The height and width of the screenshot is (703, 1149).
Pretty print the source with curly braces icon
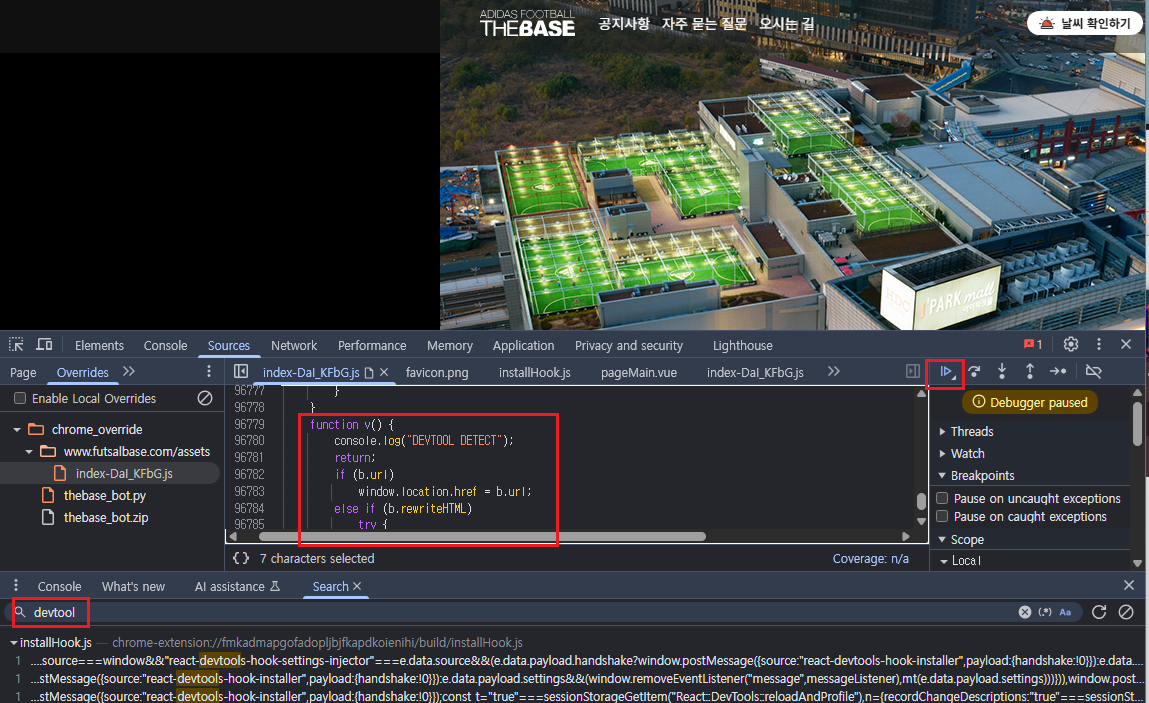point(241,559)
